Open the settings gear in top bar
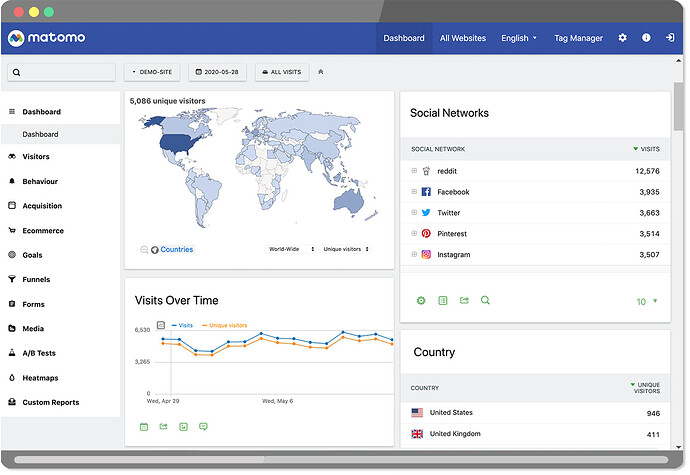 622,38
